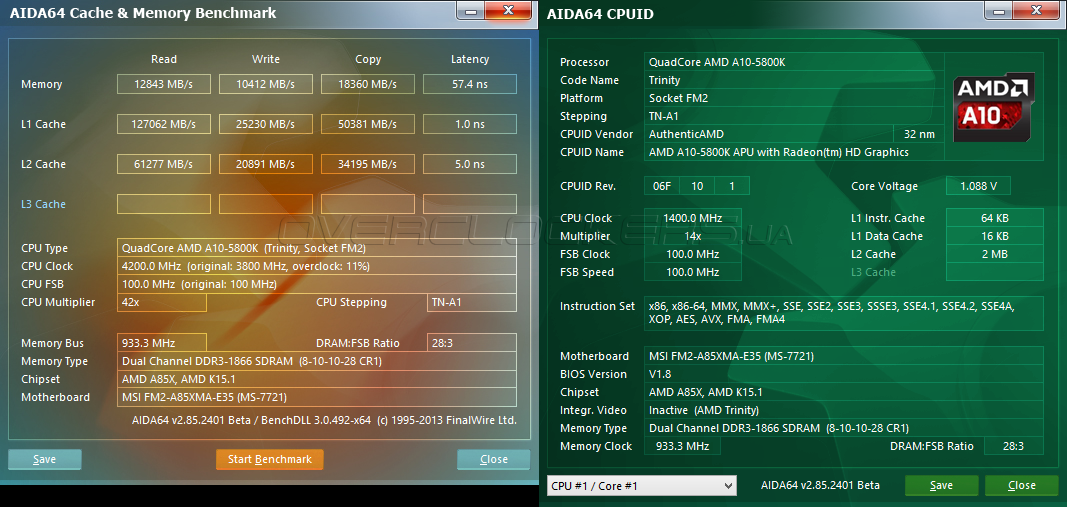Minimize the AIDA64 CPUID window
The image size is (1067, 507).
(x=997, y=11)
